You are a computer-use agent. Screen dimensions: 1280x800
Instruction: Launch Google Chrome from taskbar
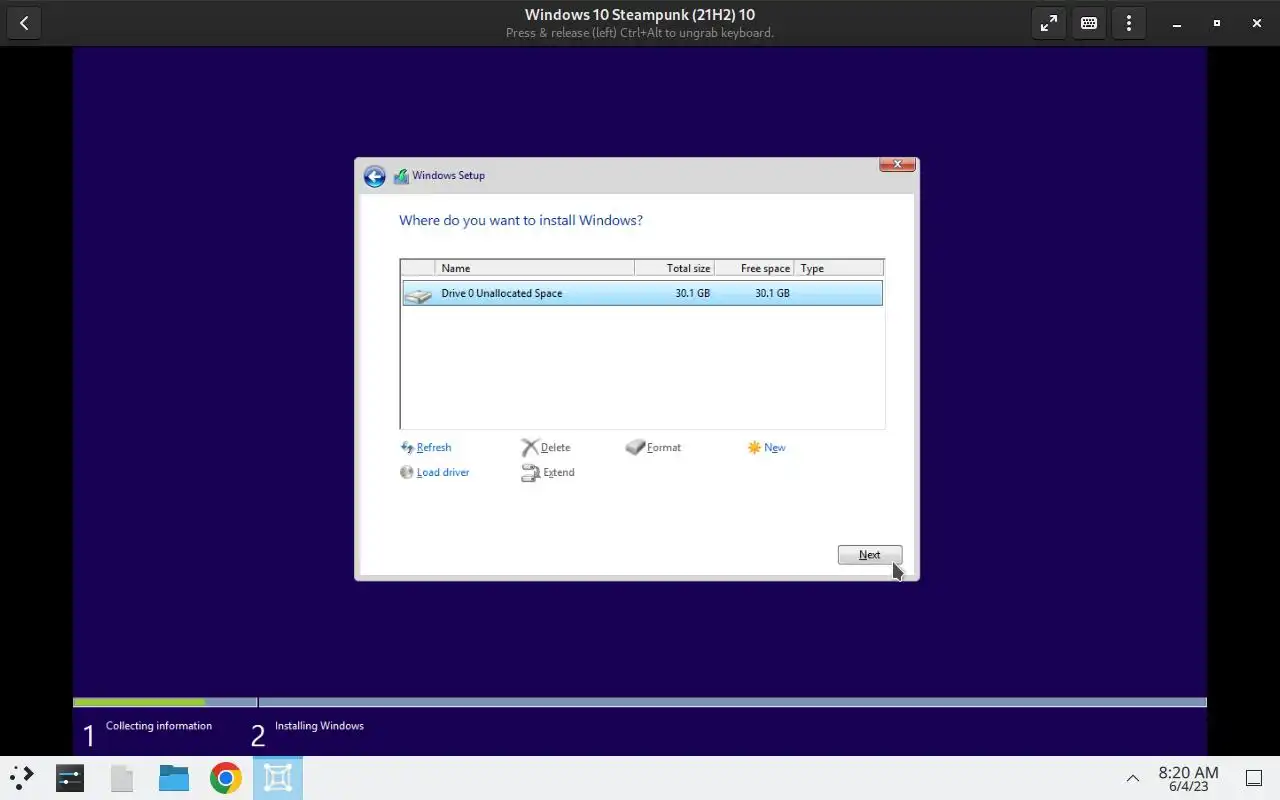pos(226,778)
